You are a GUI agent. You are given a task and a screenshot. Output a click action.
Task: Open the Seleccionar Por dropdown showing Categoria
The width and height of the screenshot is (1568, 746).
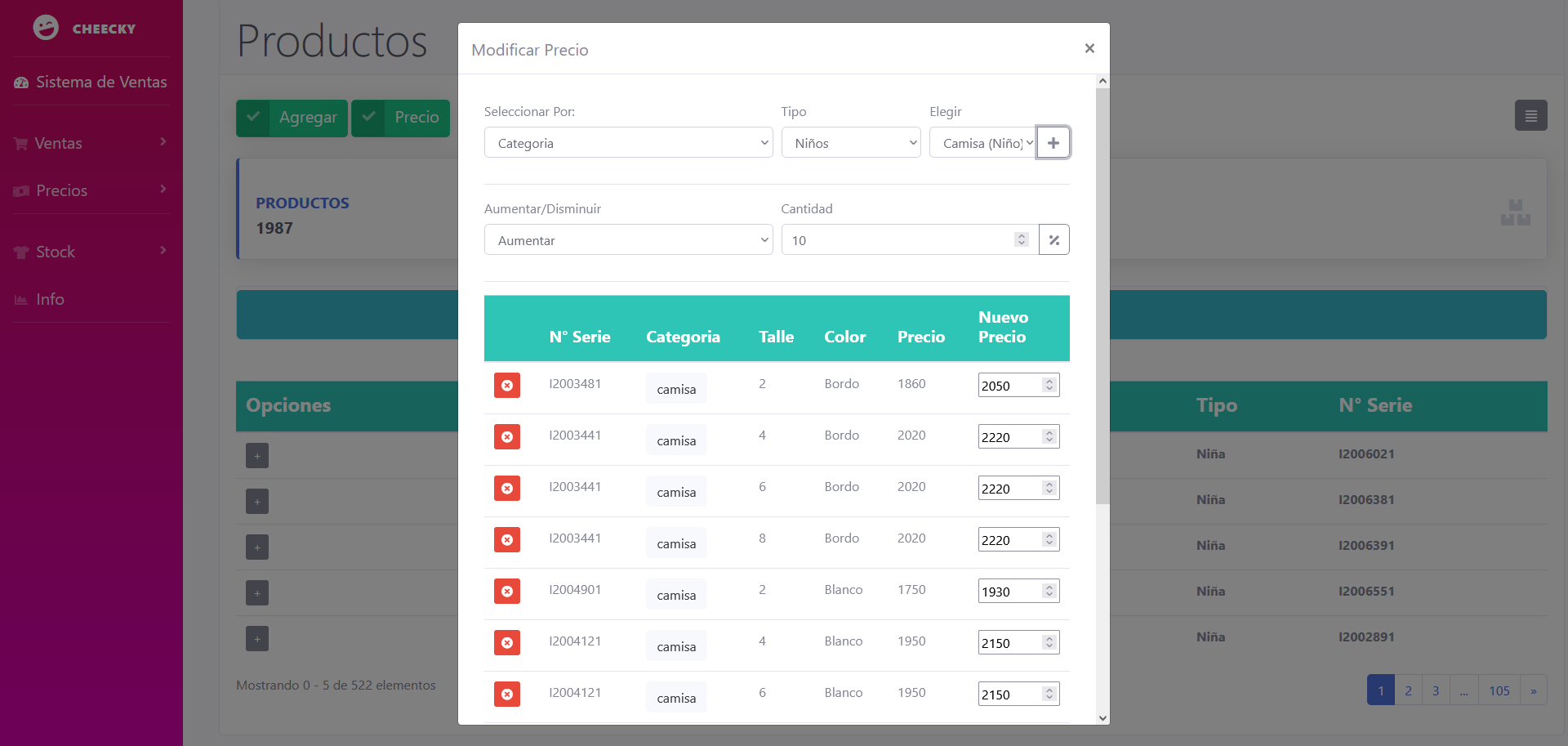click(628, 142)
